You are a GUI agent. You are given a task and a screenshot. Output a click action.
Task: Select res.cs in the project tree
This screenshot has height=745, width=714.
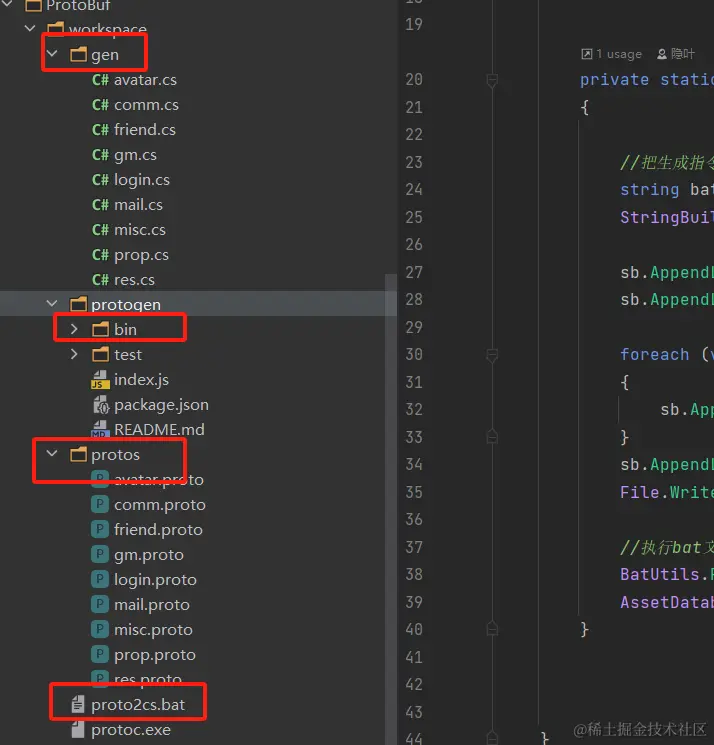134,280
